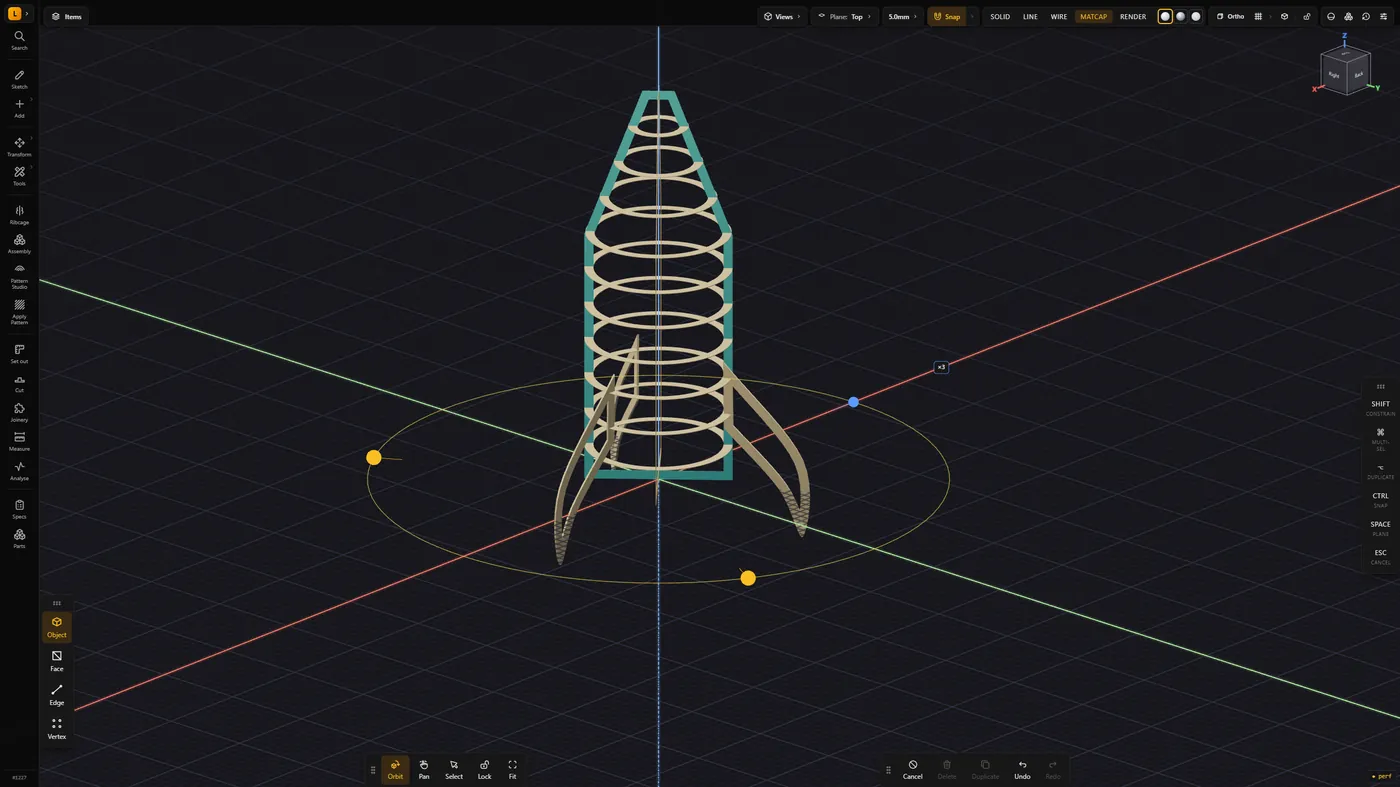This screenshot has width=1400, height=787.
Task: Switch selection mode to Vertex
Action: coord(57,729)
